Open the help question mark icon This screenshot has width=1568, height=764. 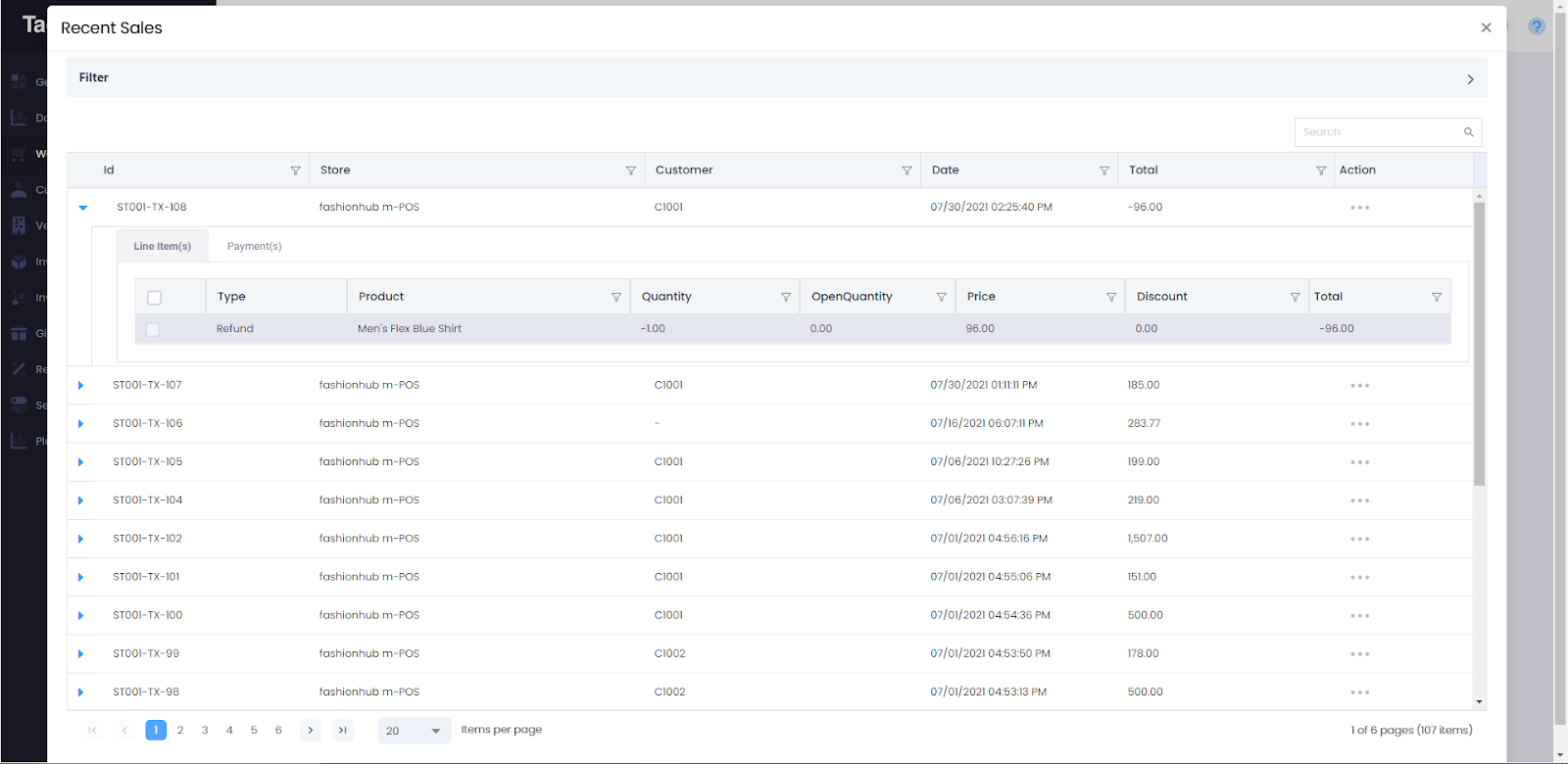(x=1537, y=26)
